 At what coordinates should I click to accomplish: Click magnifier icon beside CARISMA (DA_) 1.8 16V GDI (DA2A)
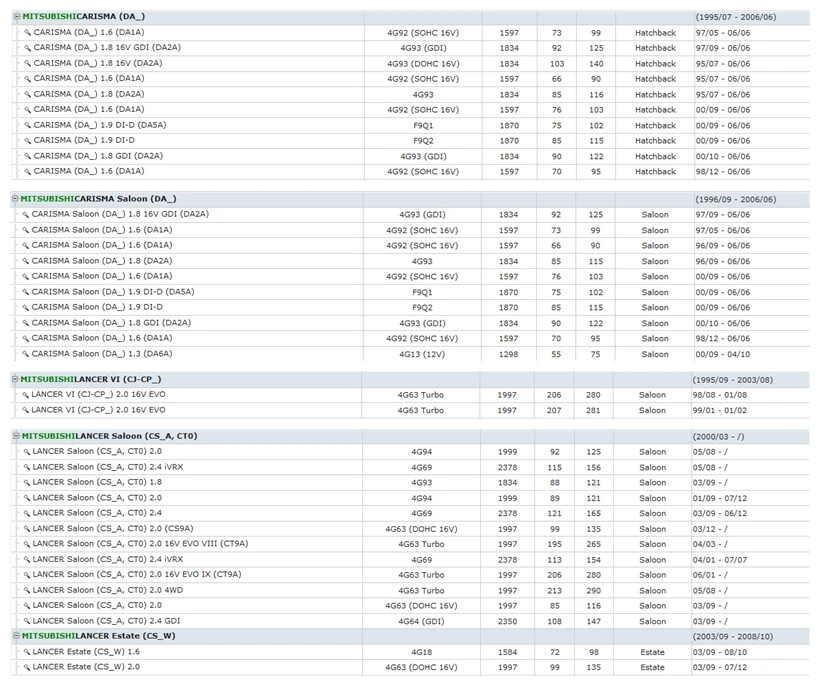[x=27, y=48]
